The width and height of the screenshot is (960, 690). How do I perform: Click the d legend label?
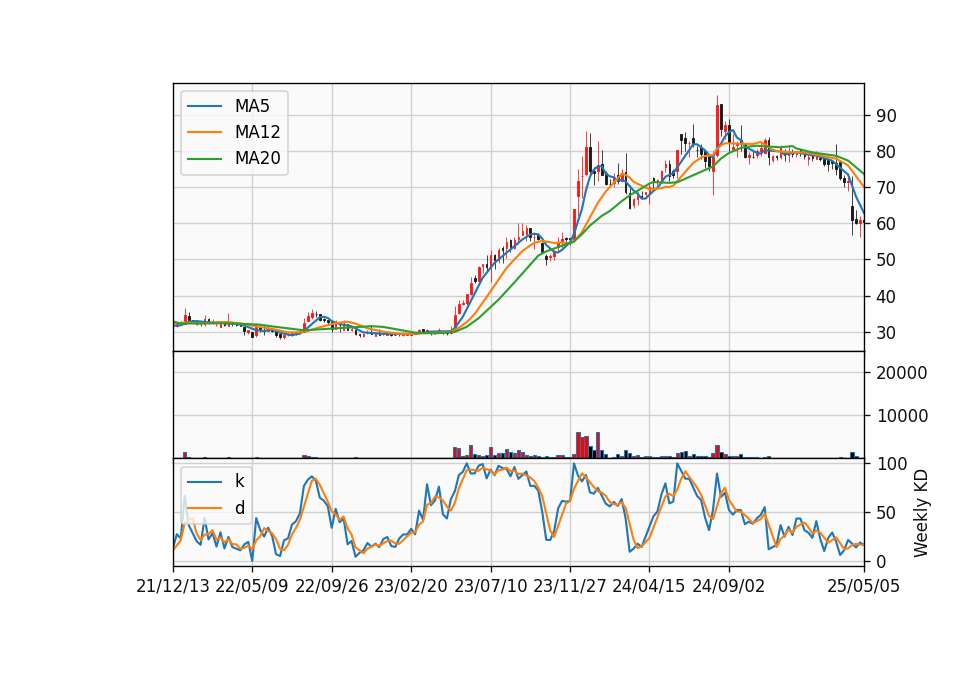[239, 508]
